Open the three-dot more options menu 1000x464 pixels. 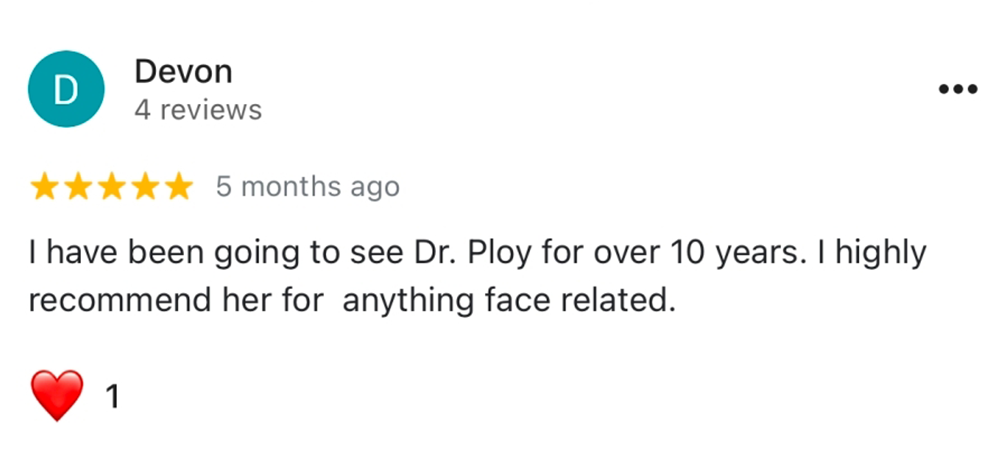tap(957, 89)
